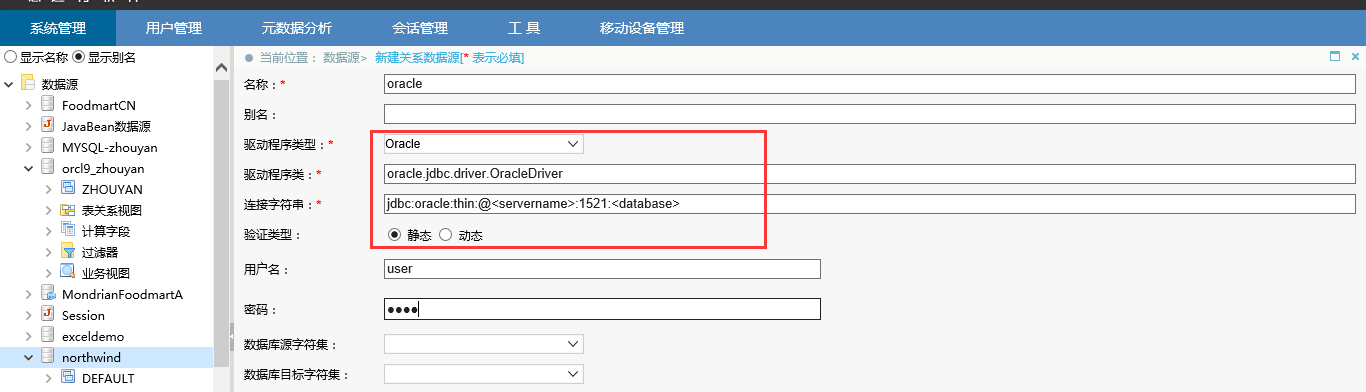Select the 显示名称 radio option

point(11,57)
